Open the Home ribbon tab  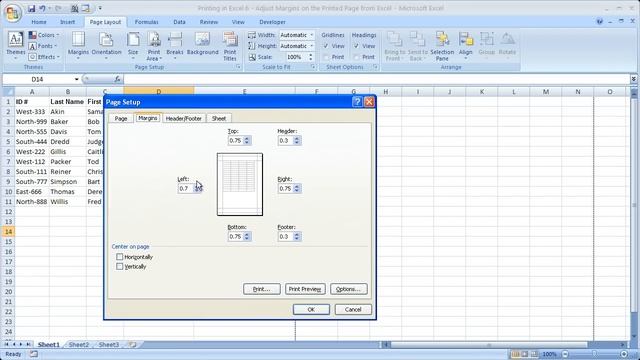[39, 22]
